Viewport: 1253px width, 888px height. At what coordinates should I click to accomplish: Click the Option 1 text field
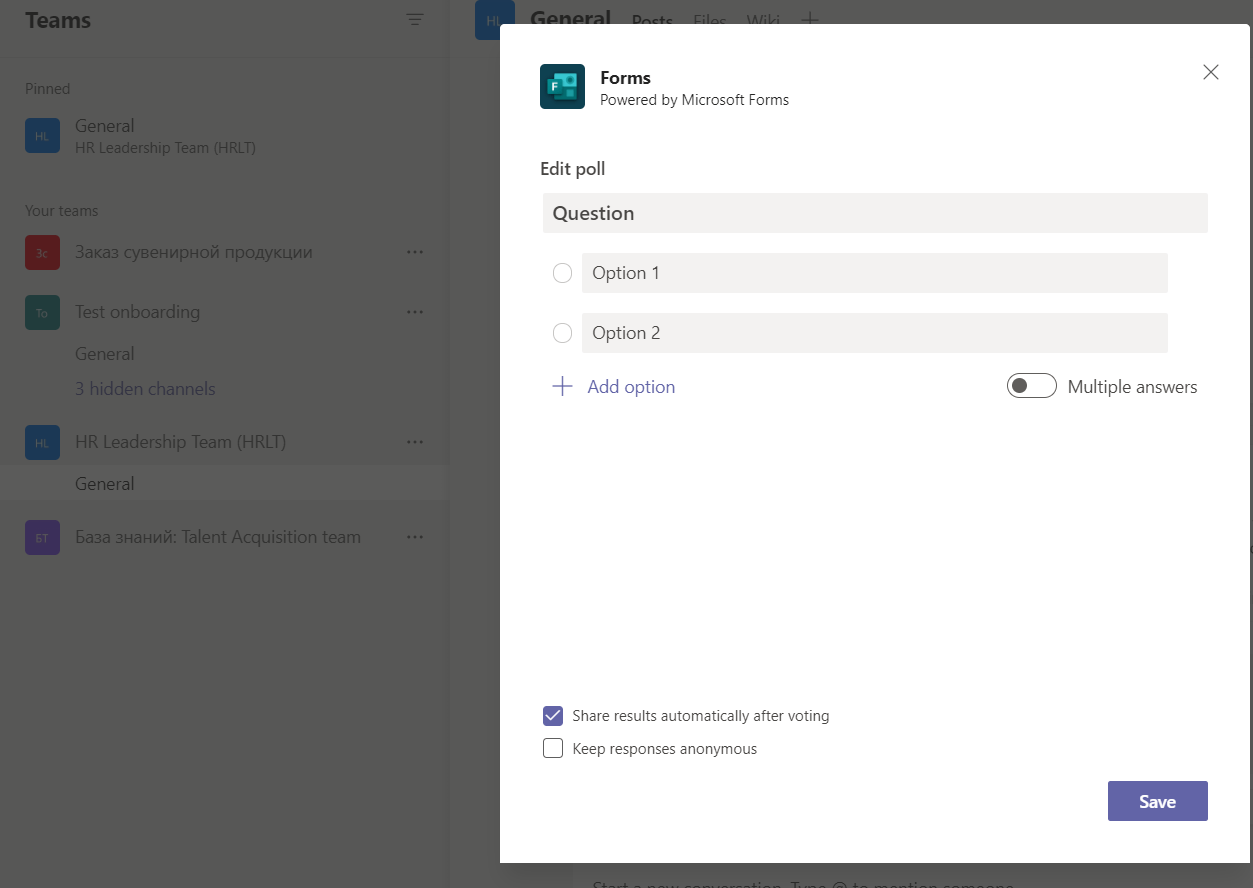coord(875,273)
